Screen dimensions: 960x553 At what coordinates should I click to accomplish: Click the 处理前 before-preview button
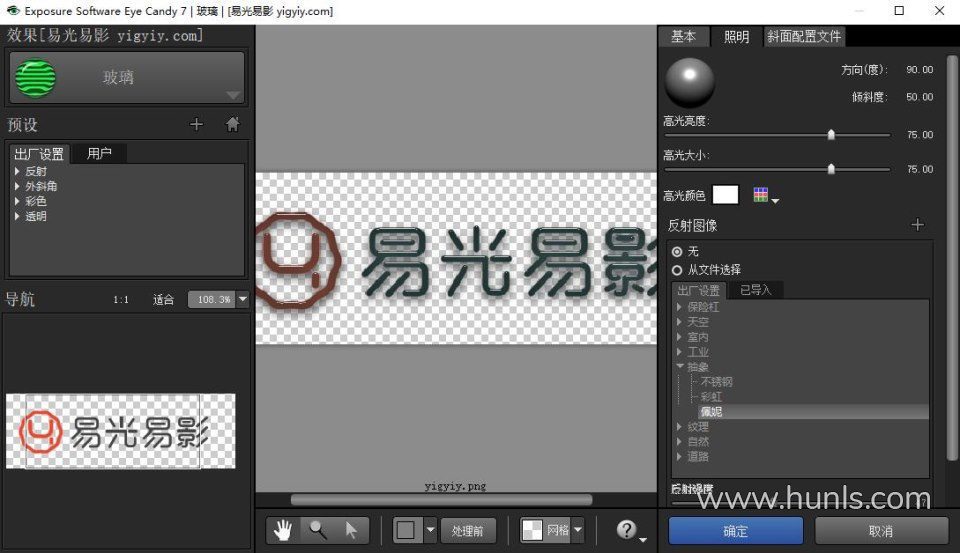click(x=468, y=531)
